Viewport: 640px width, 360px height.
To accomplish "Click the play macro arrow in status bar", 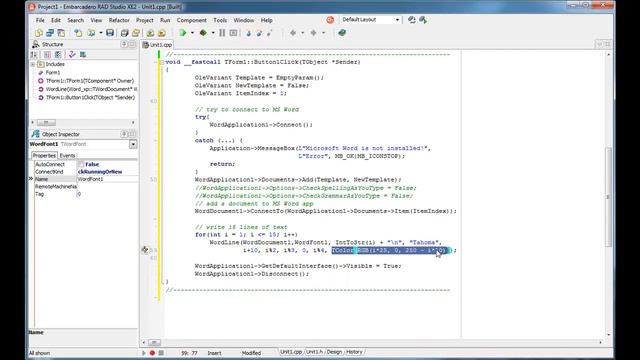I will tap(144, 353).
